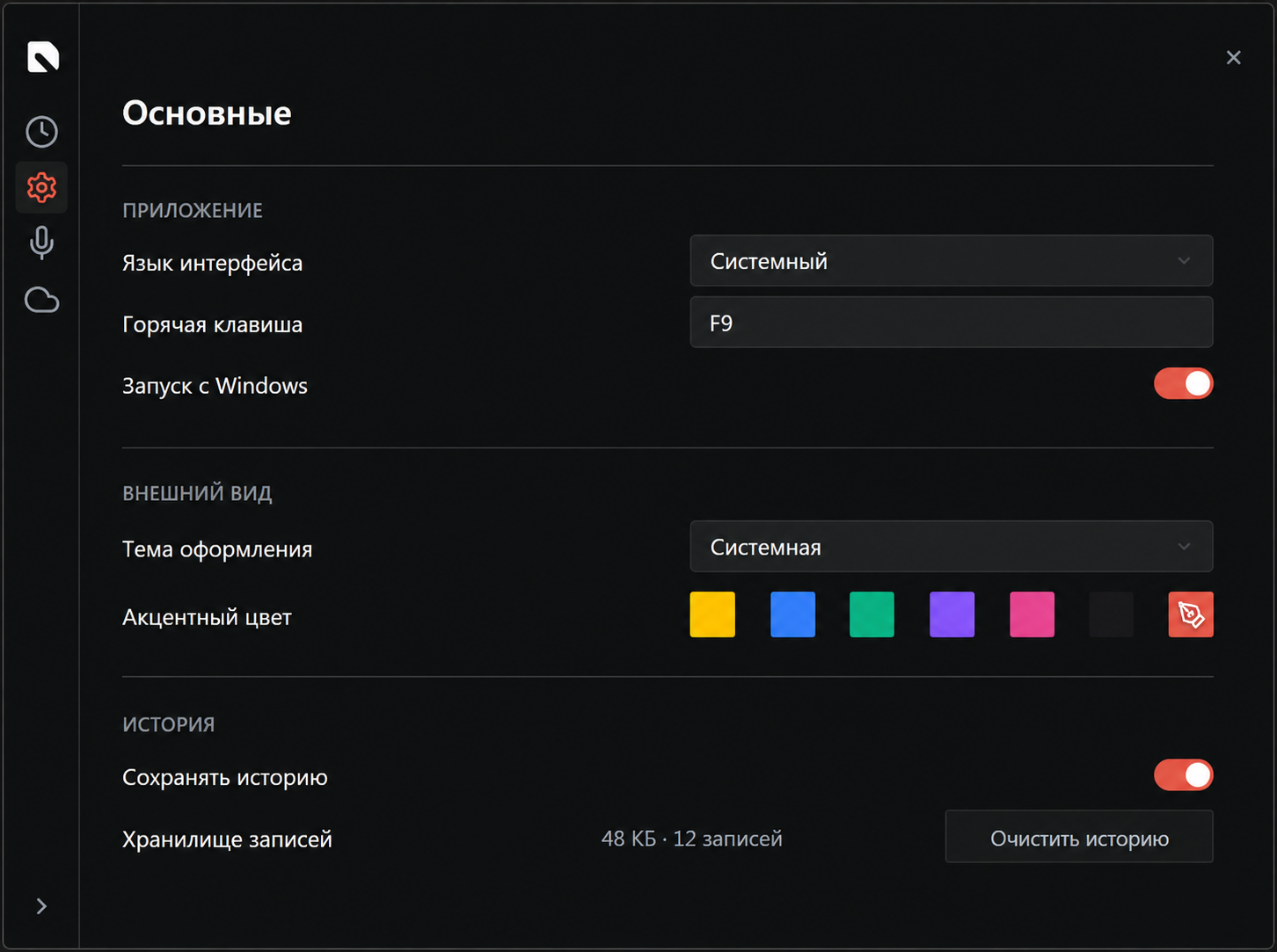Click the Тема оформления label
The image size is (1277, 952).
click(x=217, y=549)
